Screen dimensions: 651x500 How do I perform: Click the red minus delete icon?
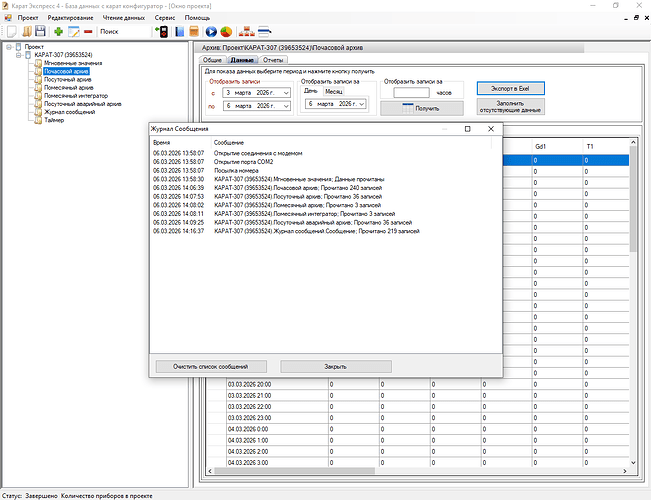coord(88,32)
